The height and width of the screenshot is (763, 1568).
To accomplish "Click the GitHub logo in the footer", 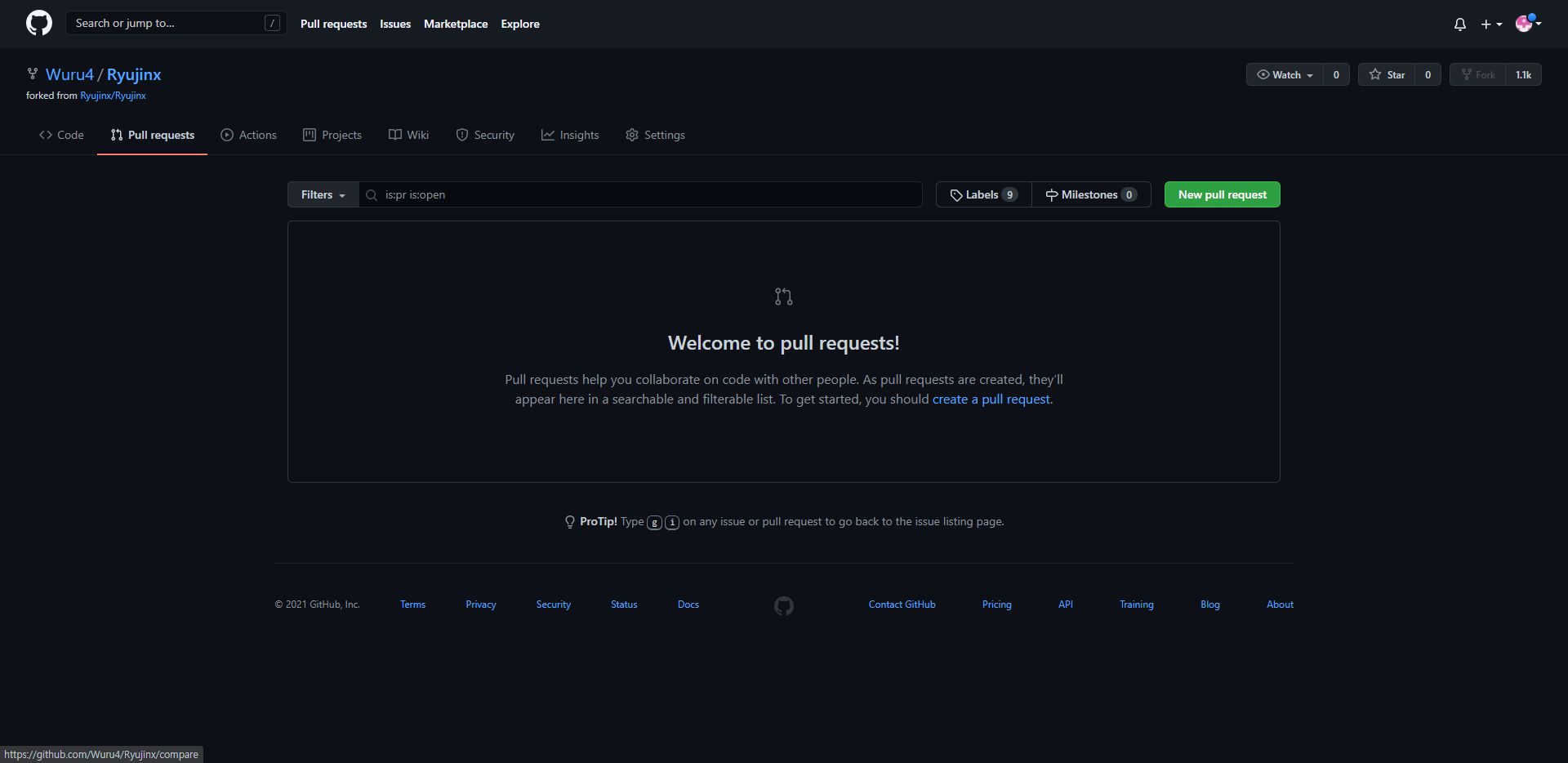I will 784,606.
